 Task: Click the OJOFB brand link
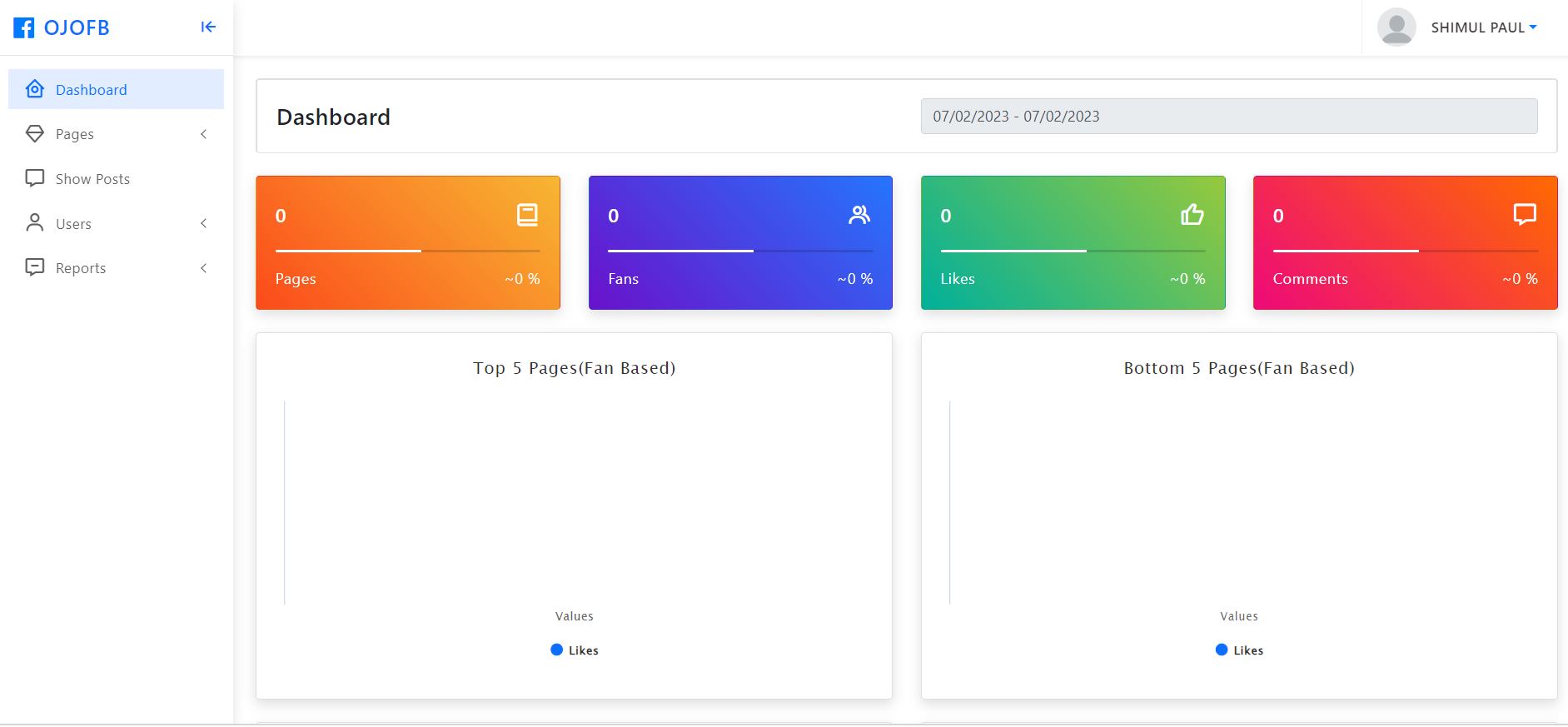pos(77,27)
